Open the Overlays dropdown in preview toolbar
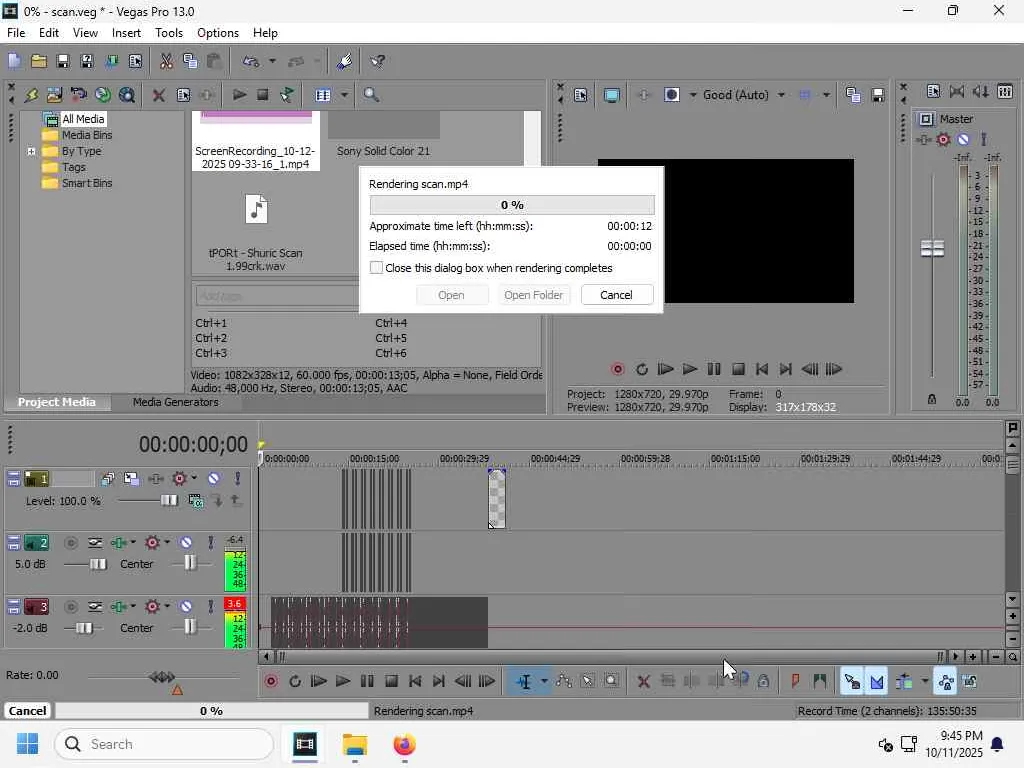The height and width of the screenshot is (768, 1024). pyautogui.click(x=826, y=95)
